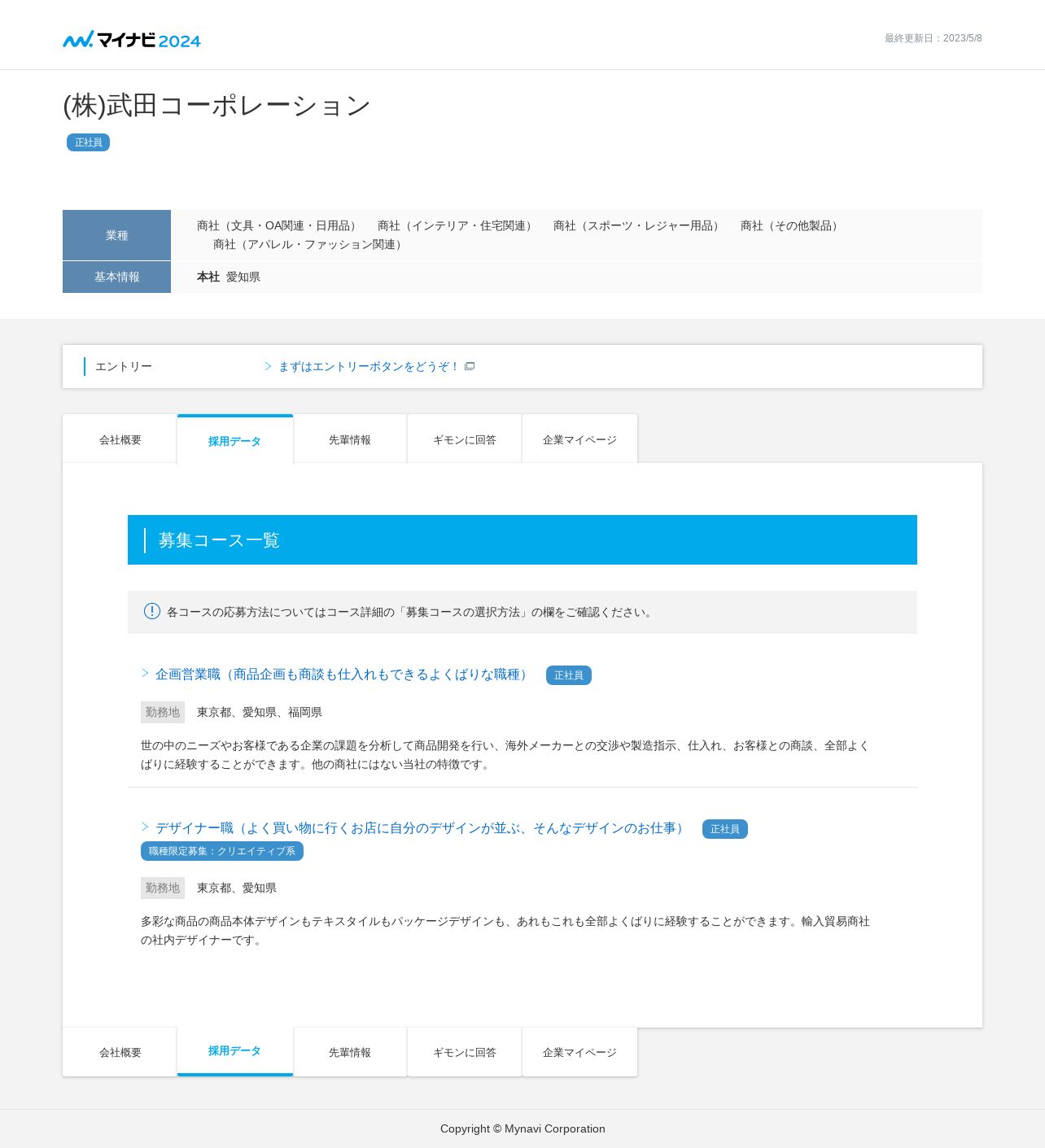Open the デザイナー職 course details link
The image size is (1045, 1148).
click(x=422, y=827)
